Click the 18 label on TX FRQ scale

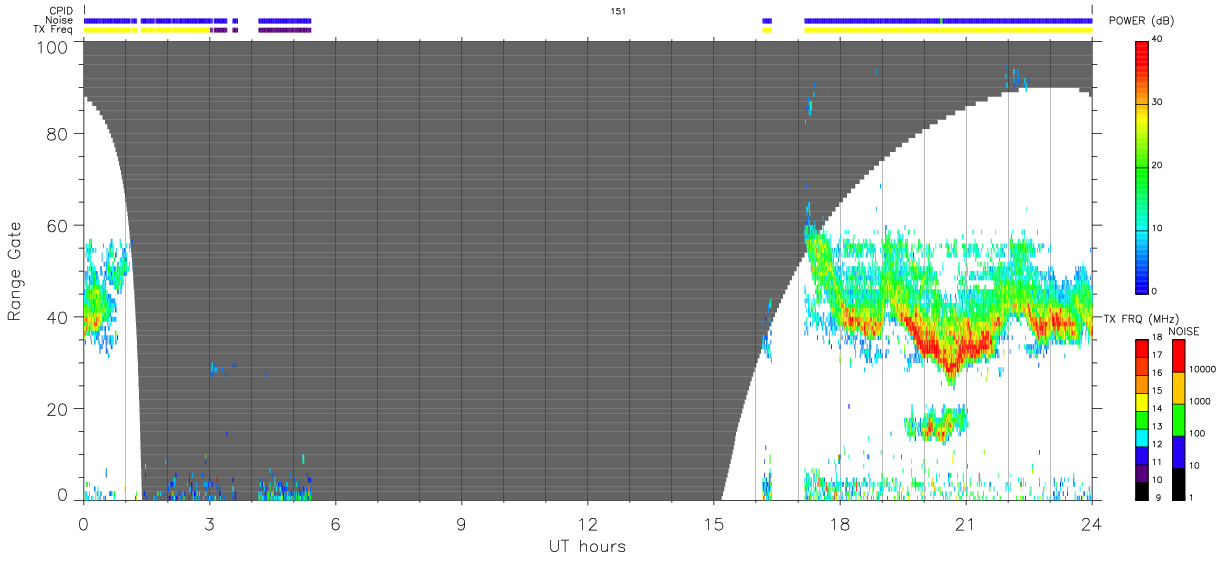(1159, 338)
